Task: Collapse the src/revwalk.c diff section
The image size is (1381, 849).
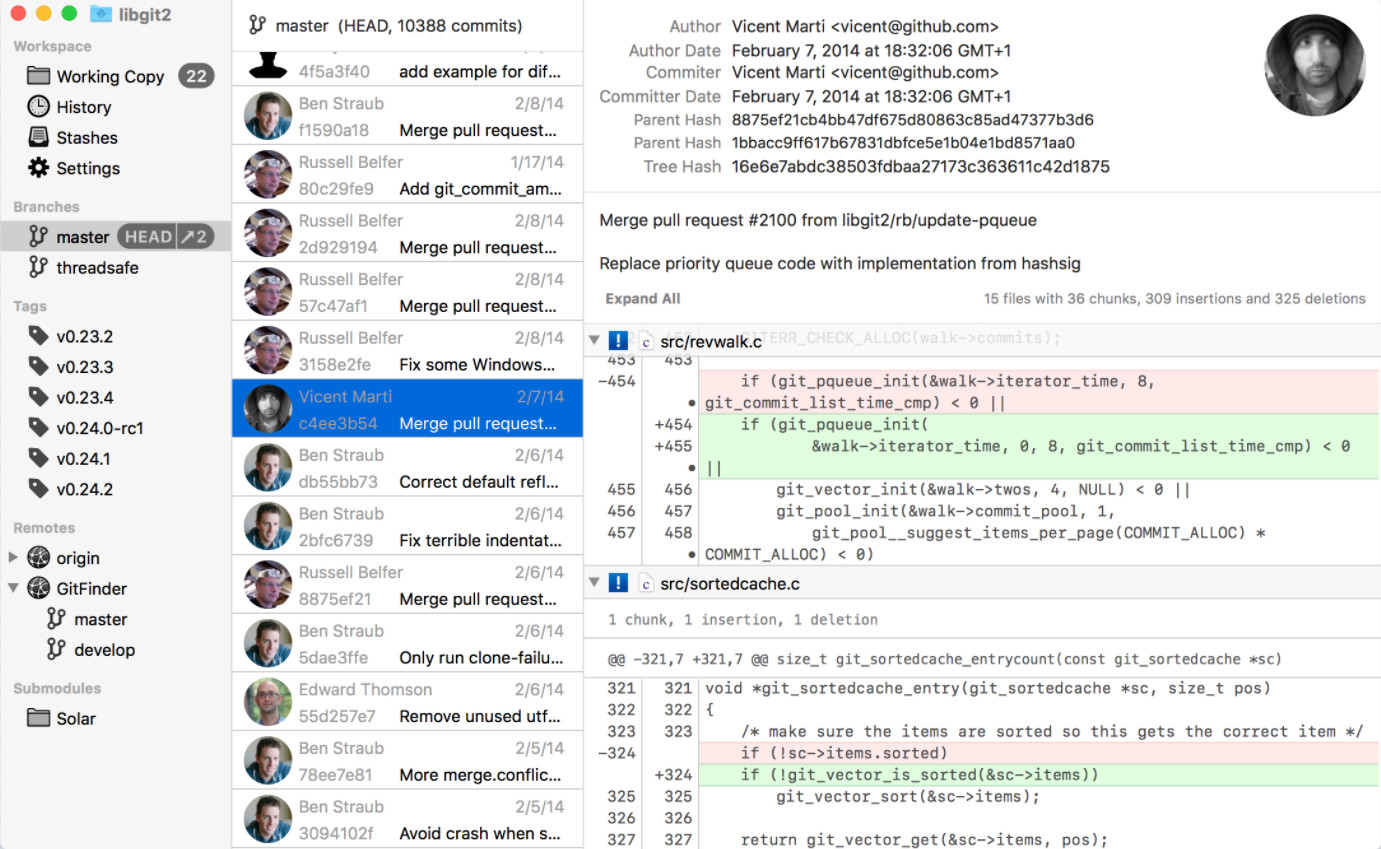Action: (594, 341)
